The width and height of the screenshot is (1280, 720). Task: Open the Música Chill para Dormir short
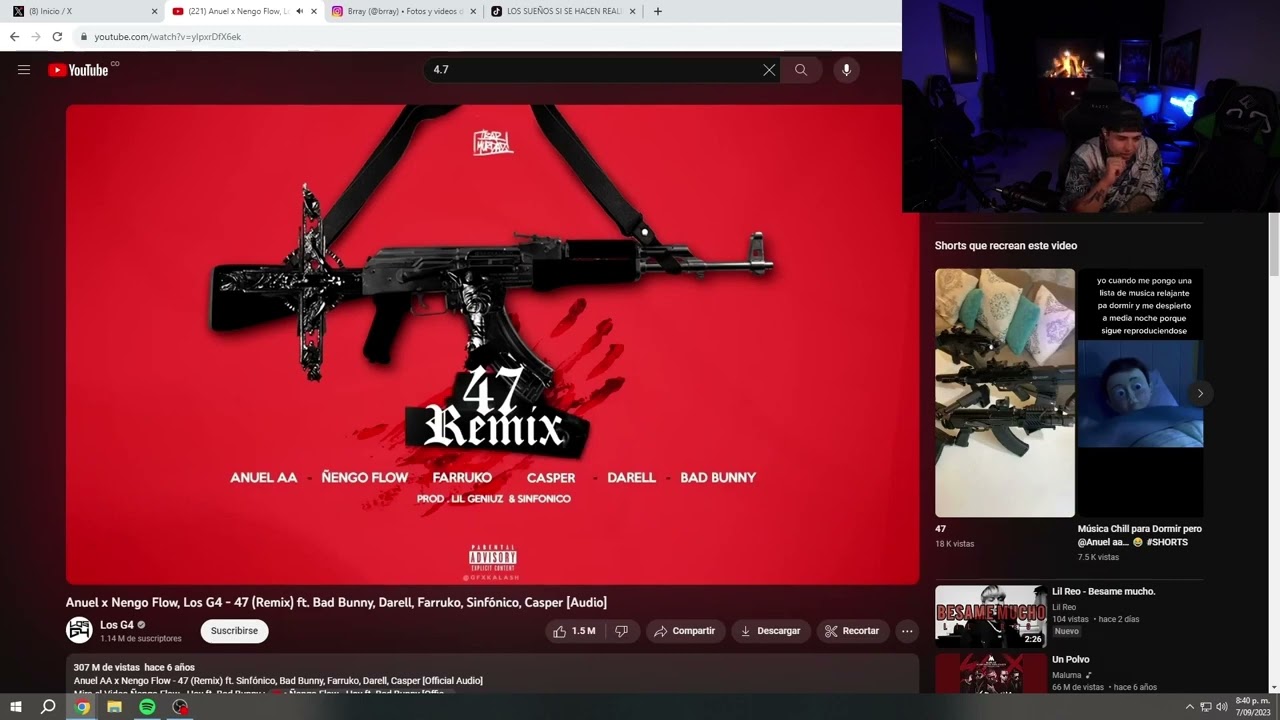click(1140, 392)
